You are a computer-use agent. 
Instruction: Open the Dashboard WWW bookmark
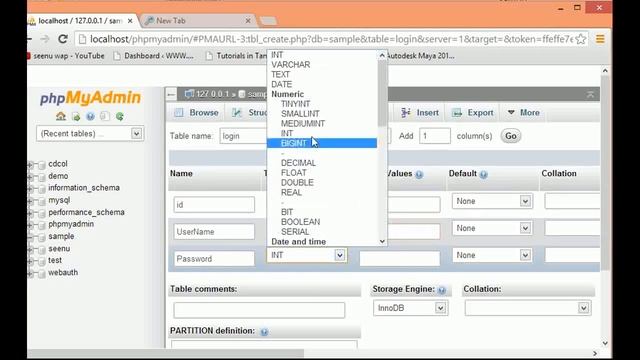click(x=154, y=56)
